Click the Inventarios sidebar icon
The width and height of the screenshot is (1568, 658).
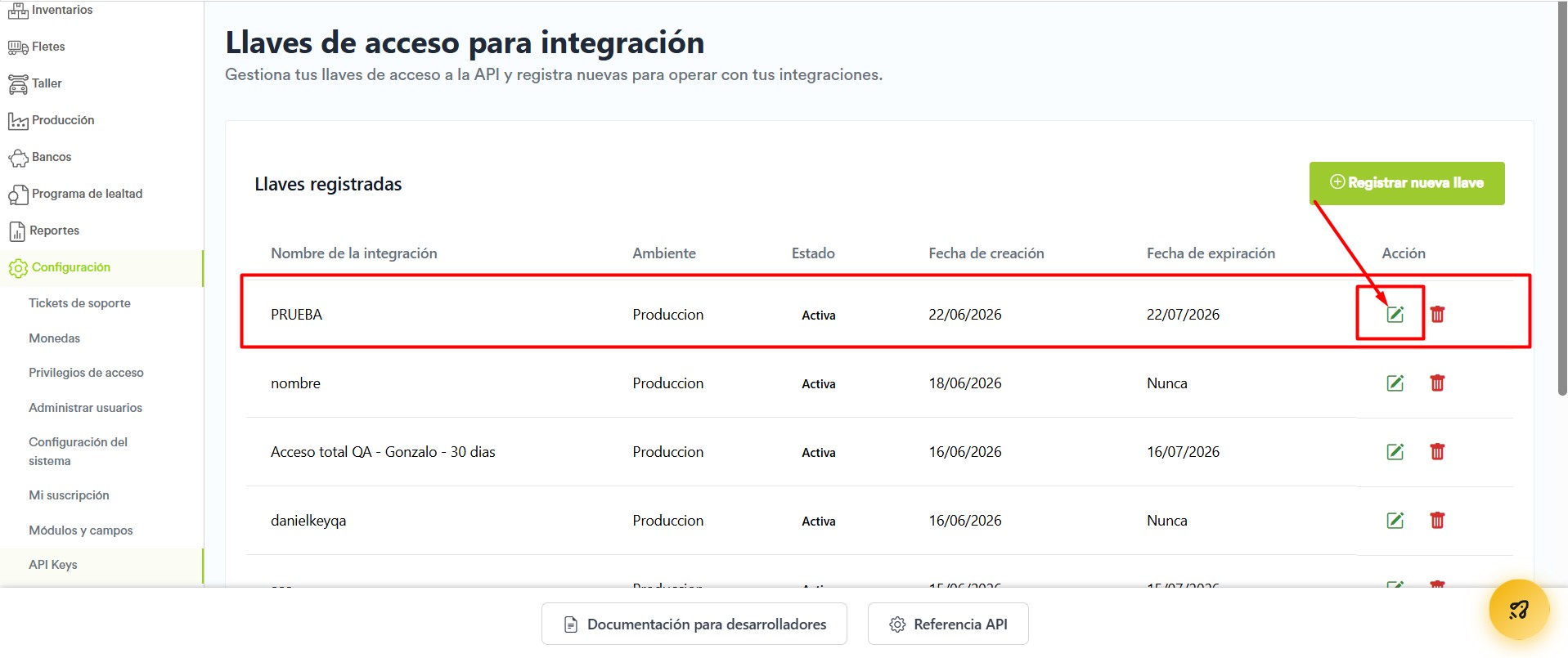pos(17,11)
